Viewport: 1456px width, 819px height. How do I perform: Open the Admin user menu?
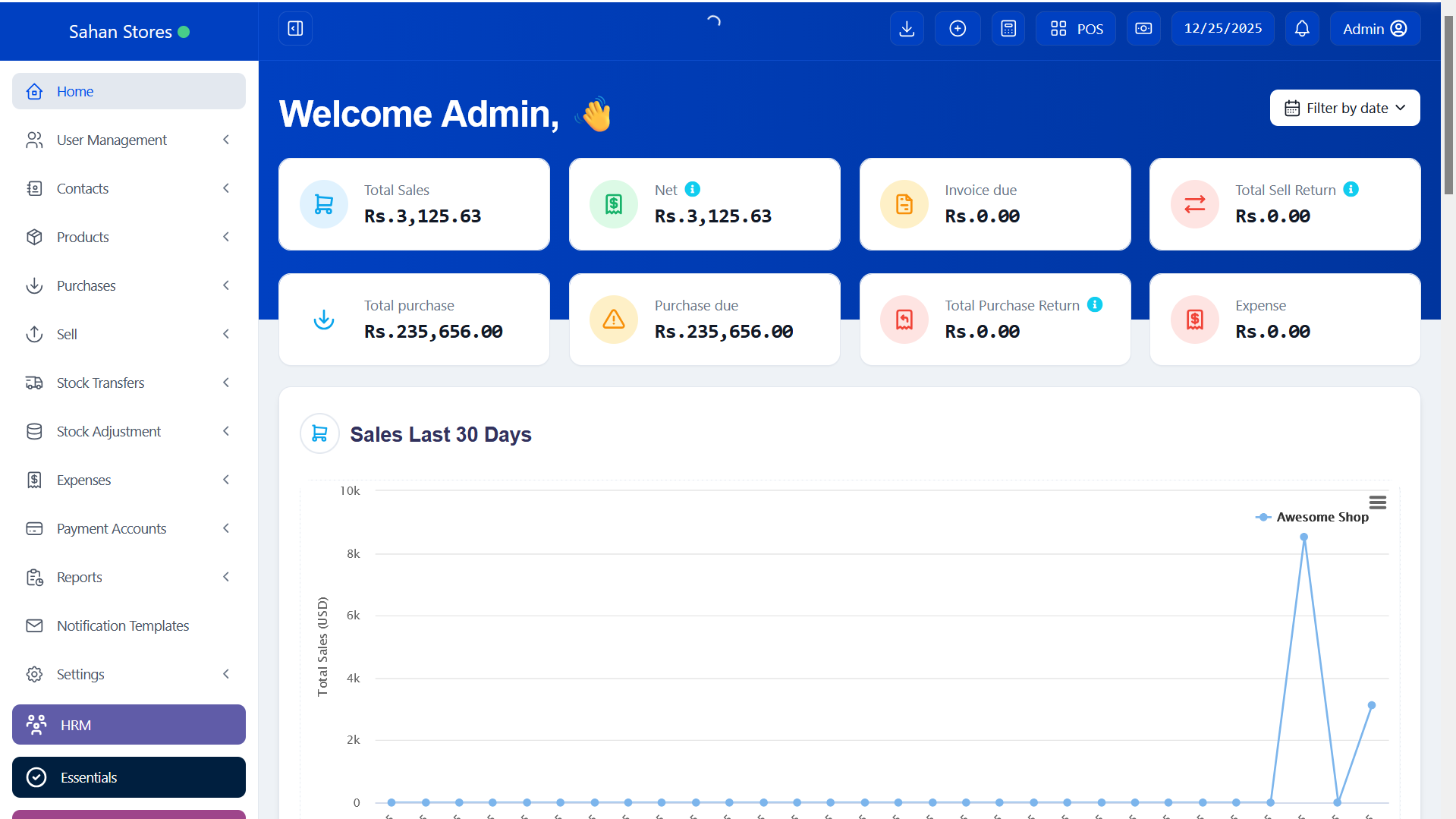pos(1375,29)
